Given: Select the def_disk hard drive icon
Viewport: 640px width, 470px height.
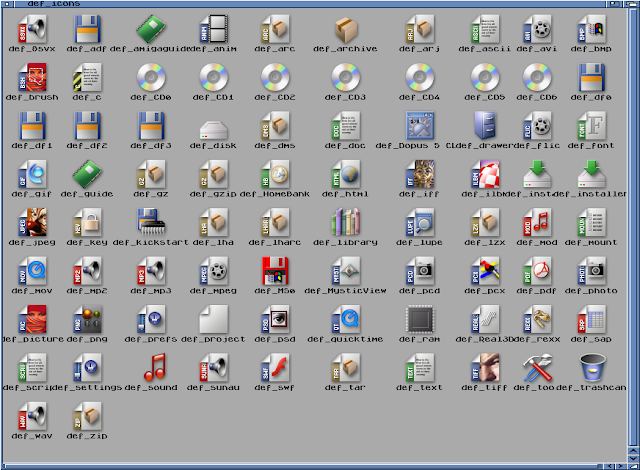Looking at the screenshot, I should click(x=215, y=127).
